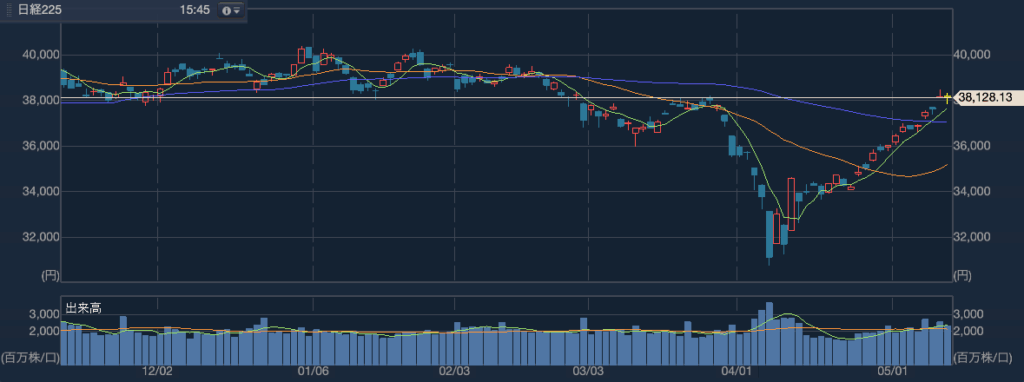Click the left axis 40,000 price label
Viewport: 1024px width, 382px height.
[x=40, y=55]
